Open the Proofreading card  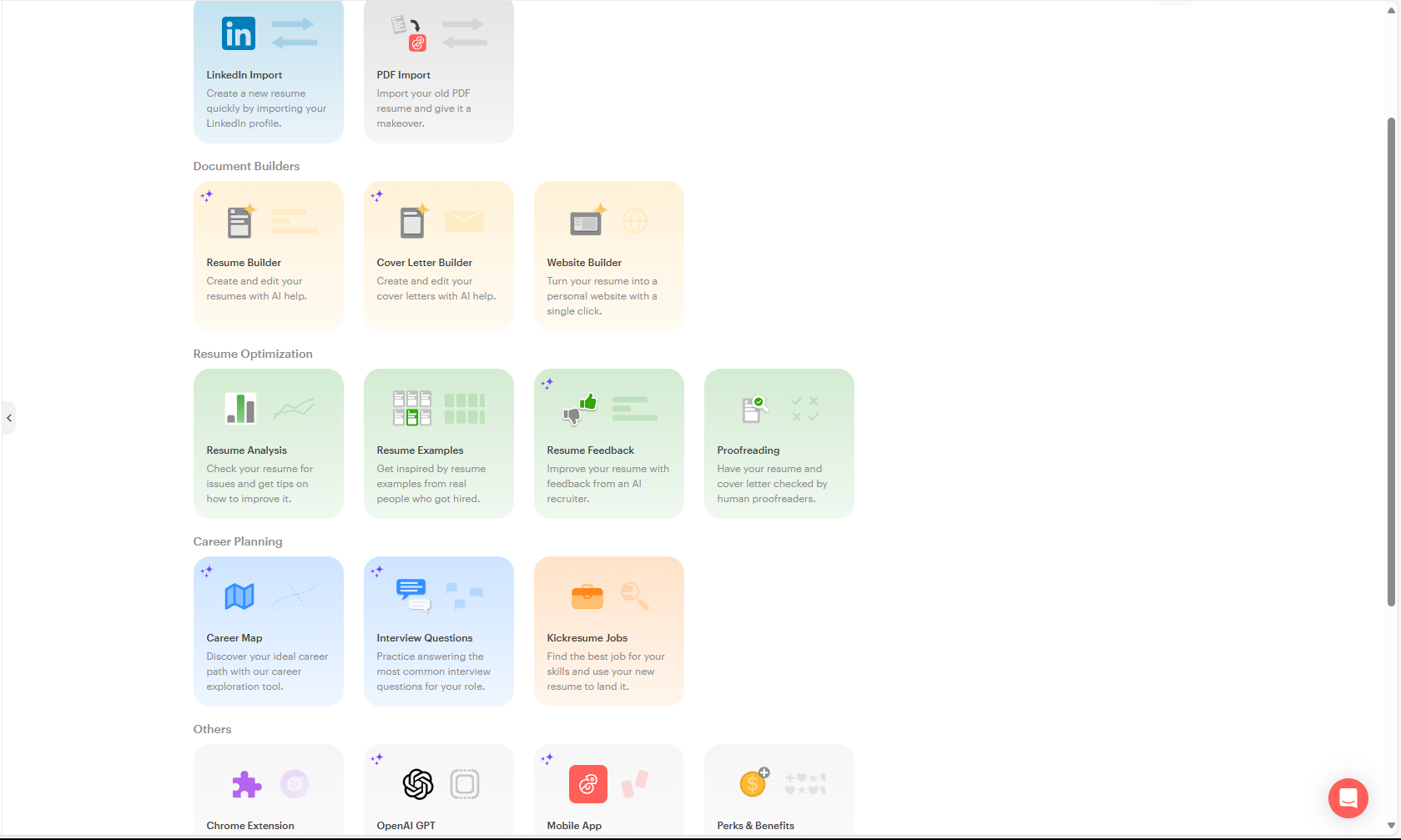click(x=779, y=444)
